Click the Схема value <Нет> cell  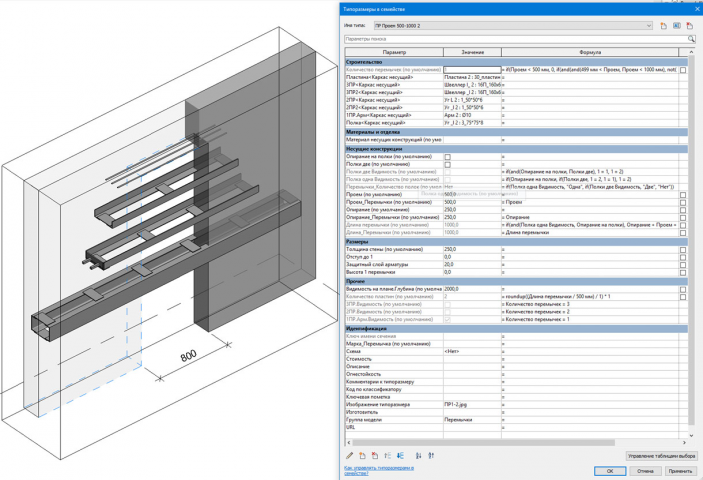click(472, 351)
